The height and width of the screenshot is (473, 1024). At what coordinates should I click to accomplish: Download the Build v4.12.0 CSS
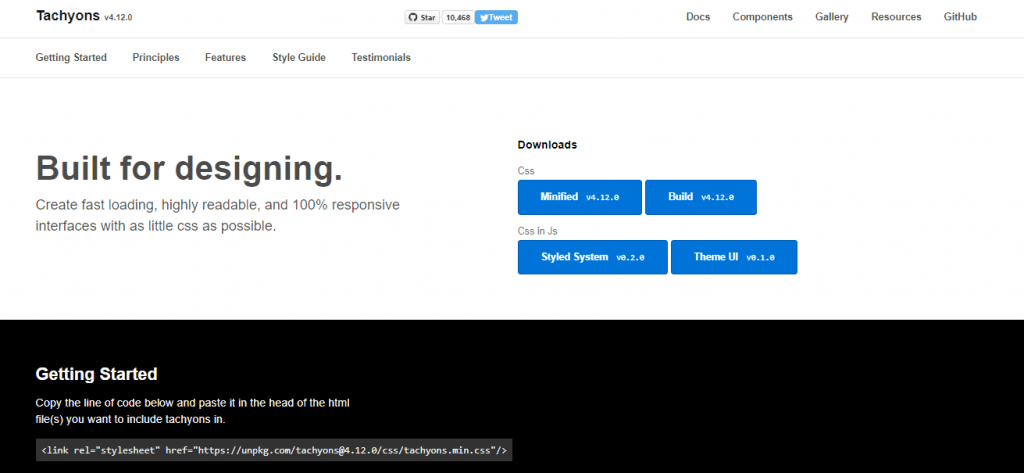click(x=700, y=197)
